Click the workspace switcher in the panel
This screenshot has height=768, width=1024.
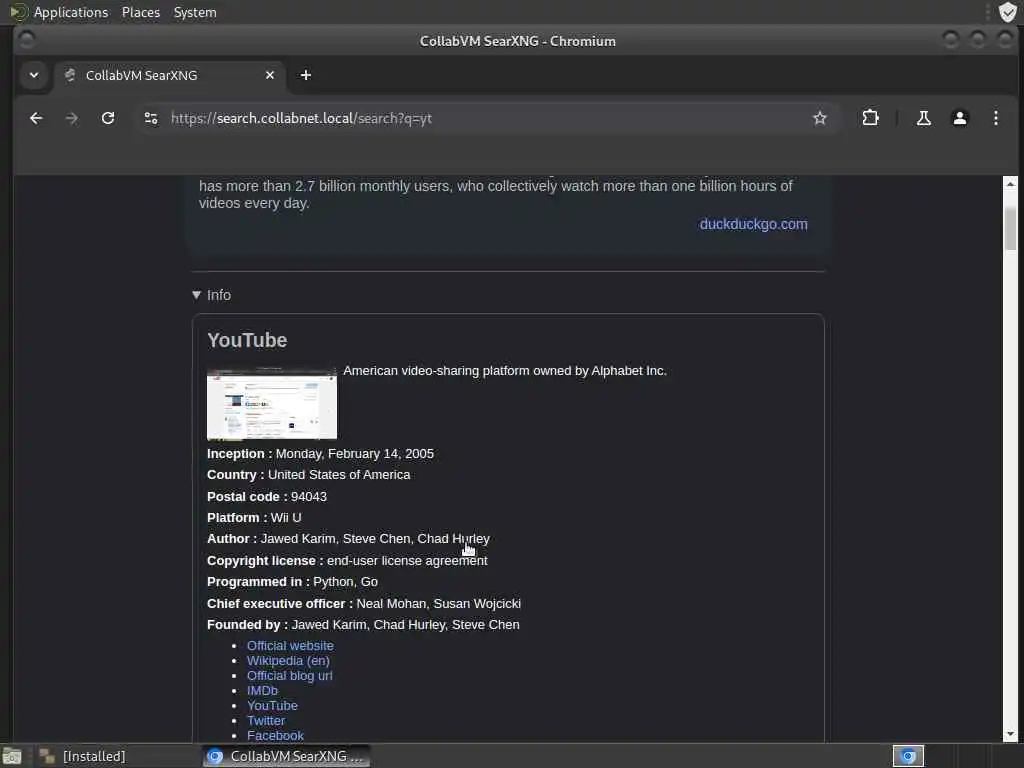point(908,756)
